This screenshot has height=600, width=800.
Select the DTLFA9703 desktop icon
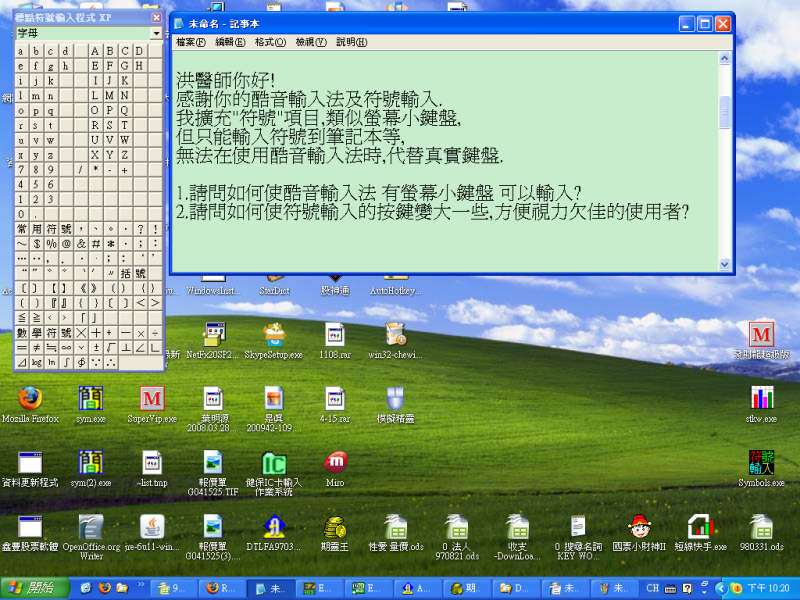tap(273, 526)
